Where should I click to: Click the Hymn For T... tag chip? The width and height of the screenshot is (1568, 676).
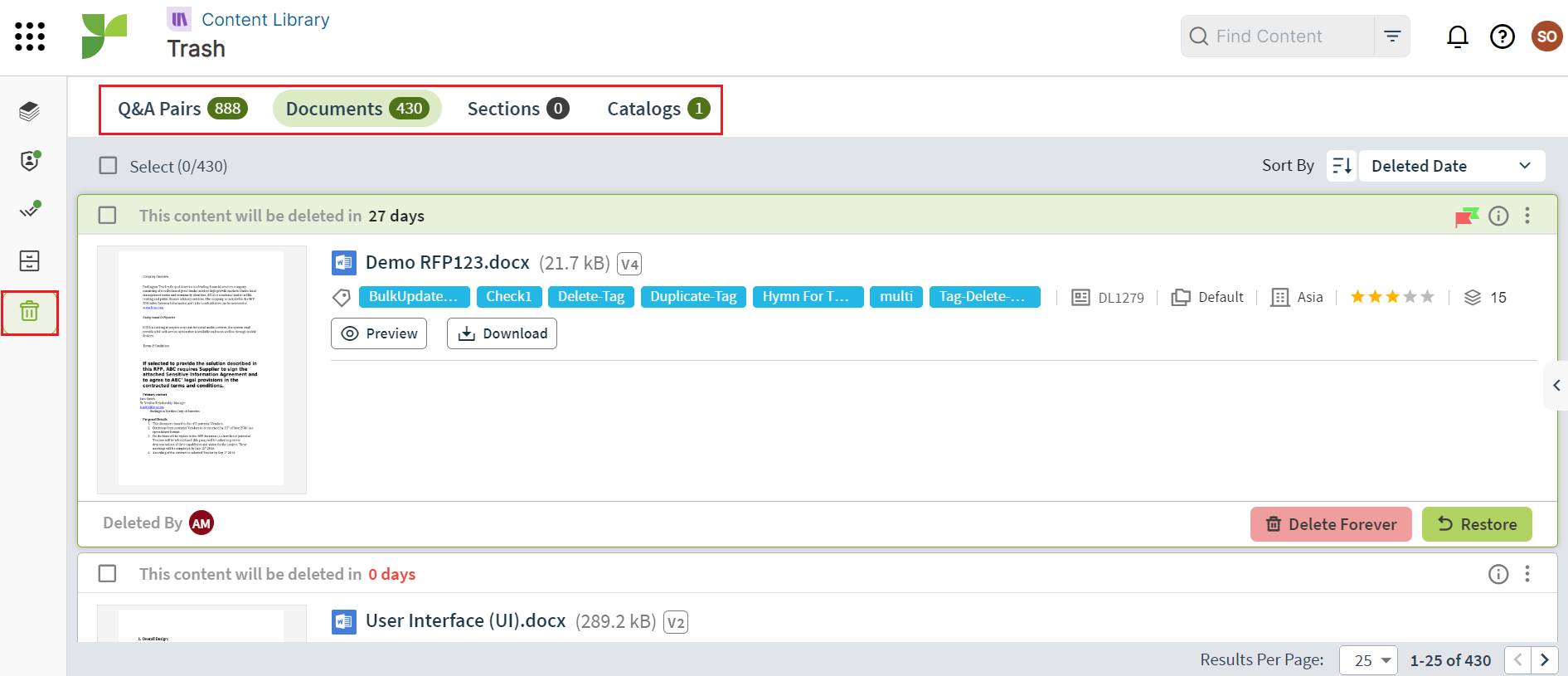(x=808, y=297)
